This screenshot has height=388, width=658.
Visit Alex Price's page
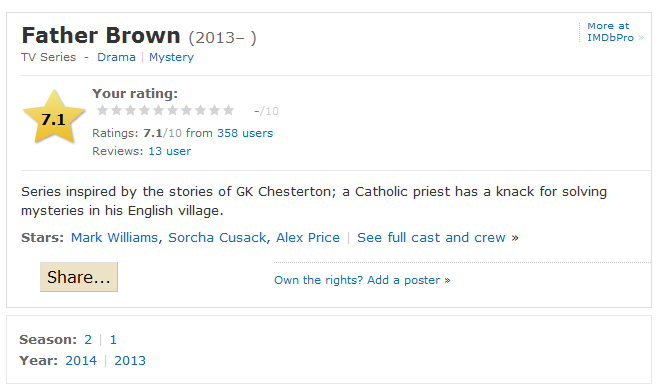(308, 237)
